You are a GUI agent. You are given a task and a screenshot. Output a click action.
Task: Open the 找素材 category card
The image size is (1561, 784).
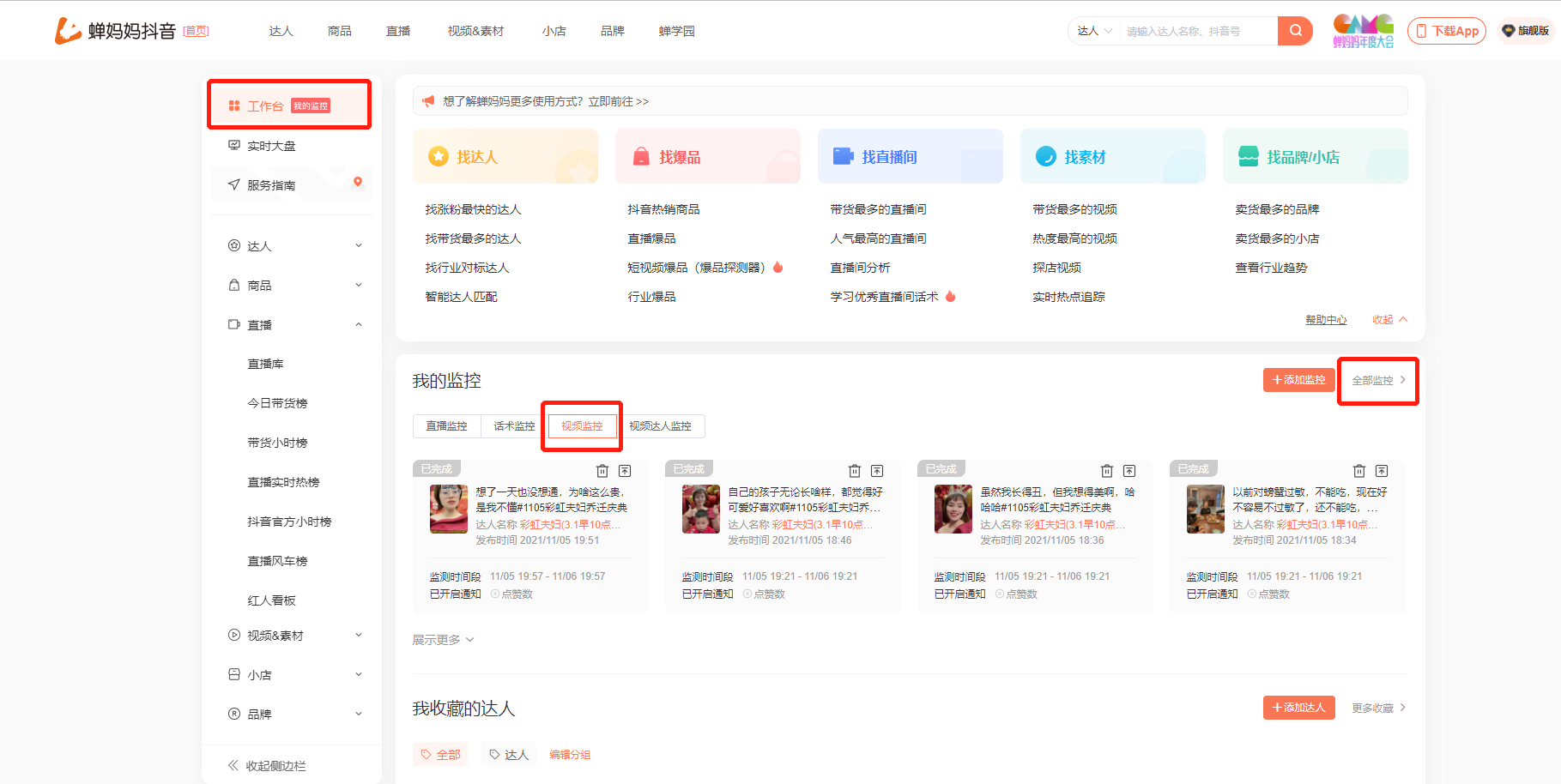click(x=1113, y=156)
